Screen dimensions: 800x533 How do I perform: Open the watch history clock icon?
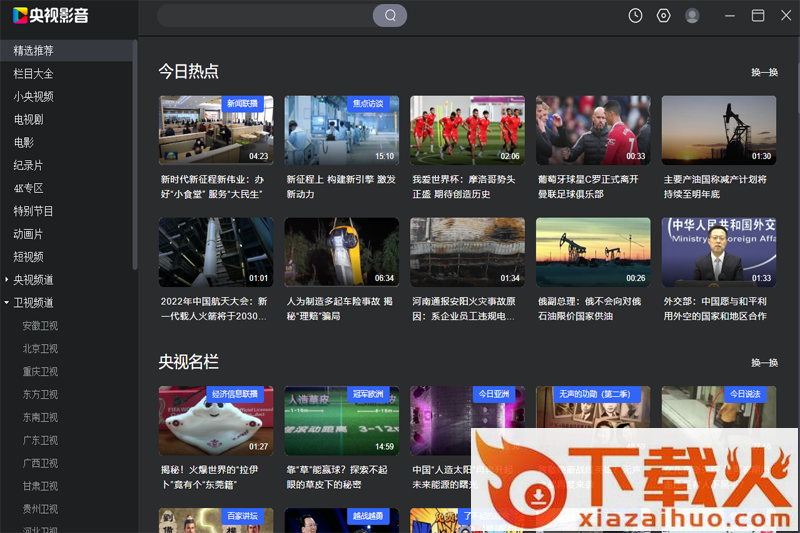tap(635, 16)
